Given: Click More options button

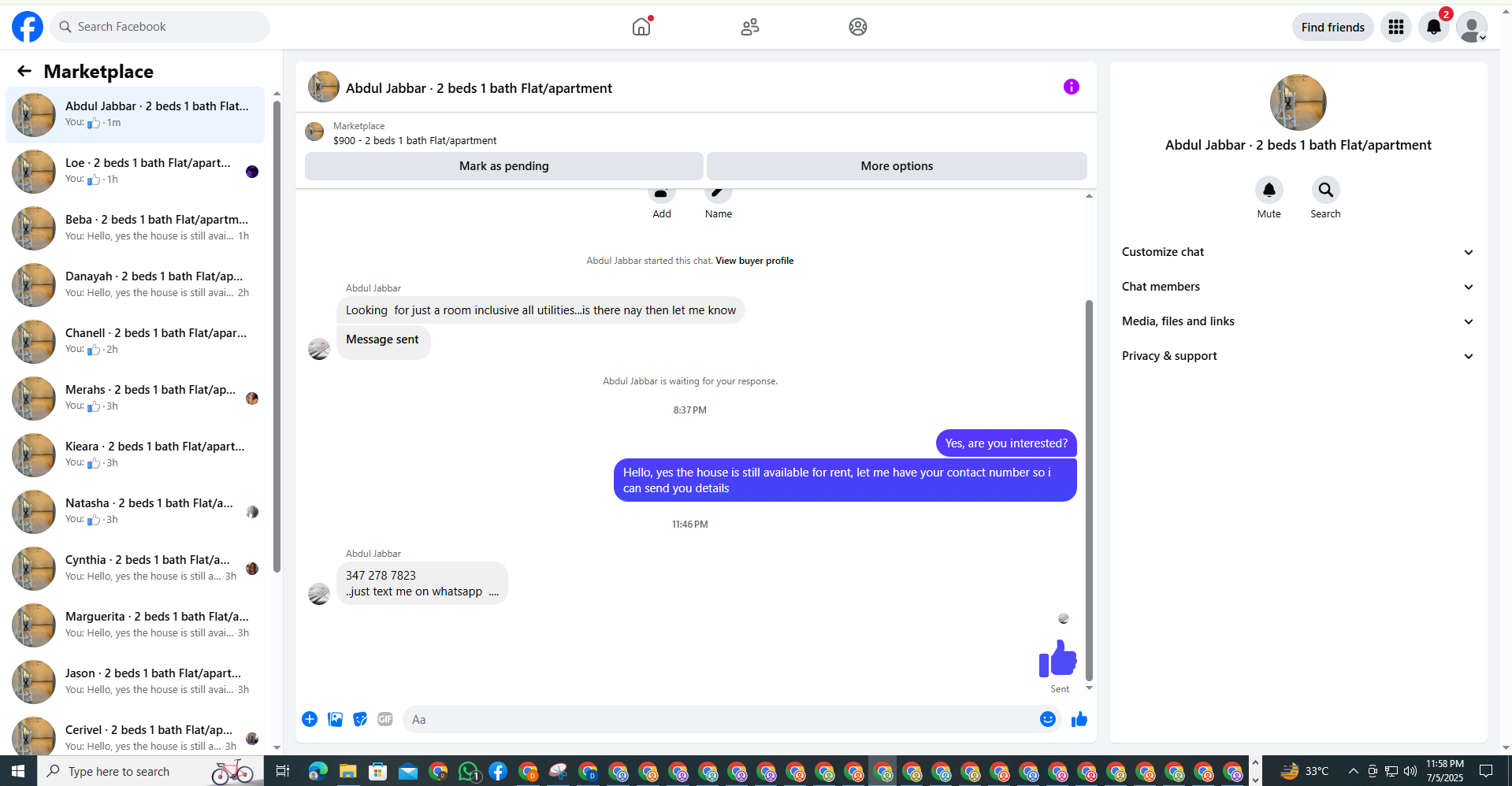Looking at the screenshot, I should (897, 166).
